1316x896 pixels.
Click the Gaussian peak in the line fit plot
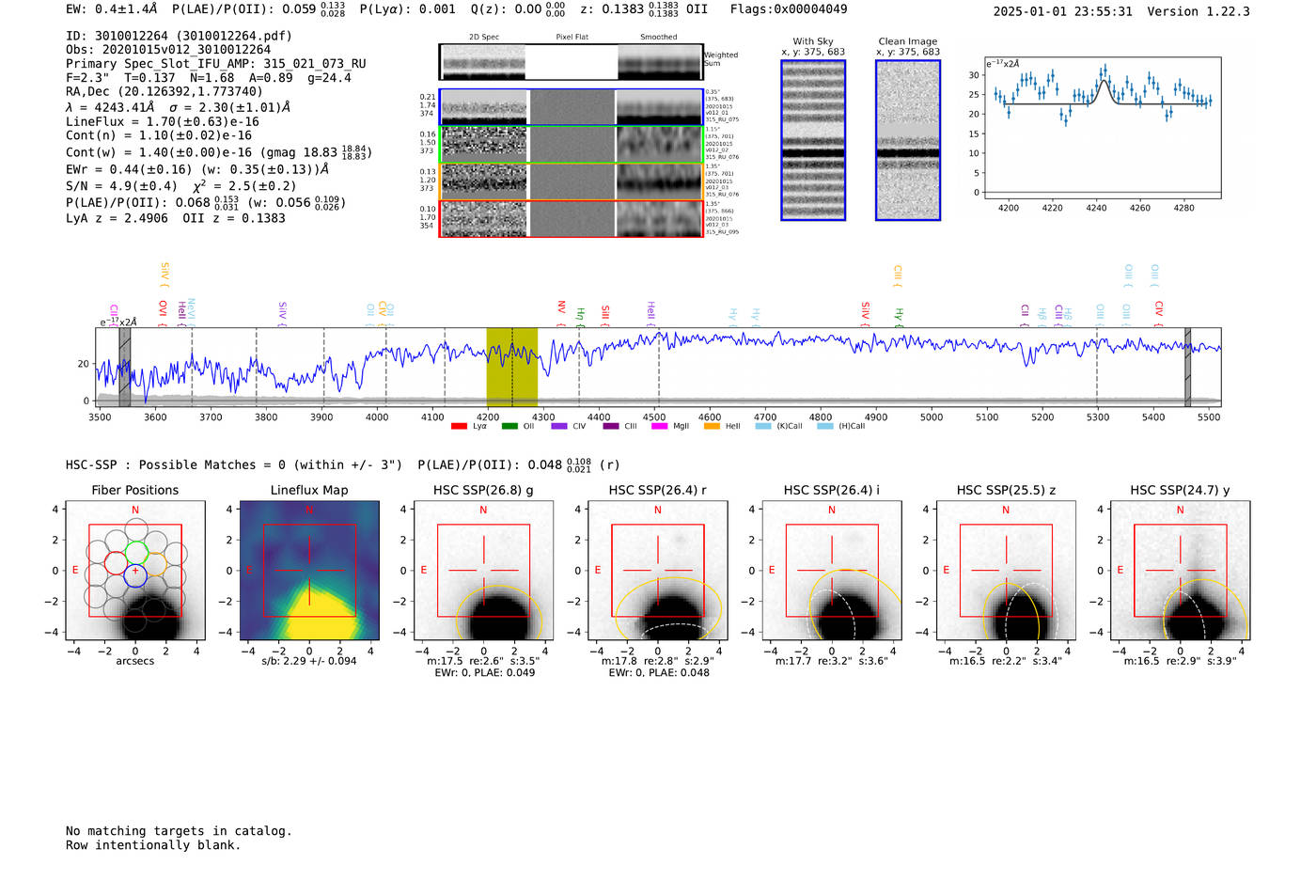1104,82
